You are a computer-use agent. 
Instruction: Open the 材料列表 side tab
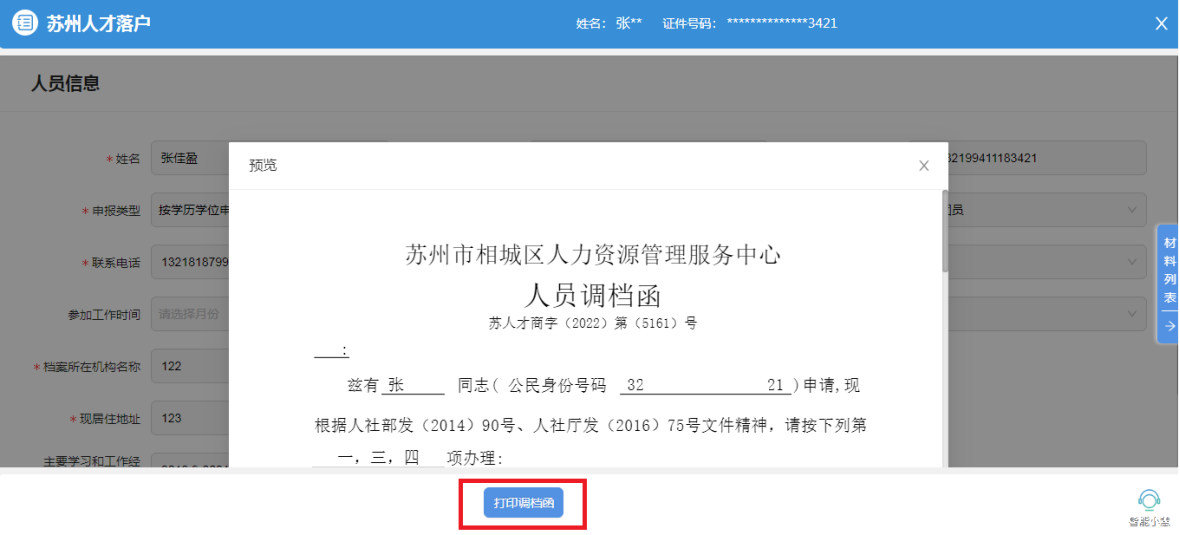[x=1169, y=270]
